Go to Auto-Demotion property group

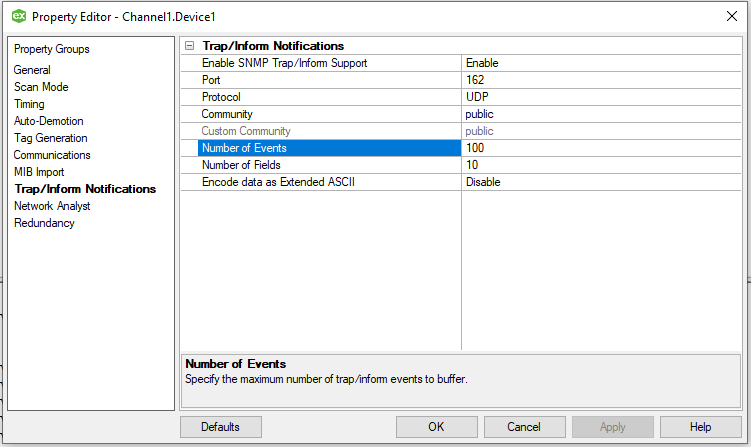tap(48, 121)
